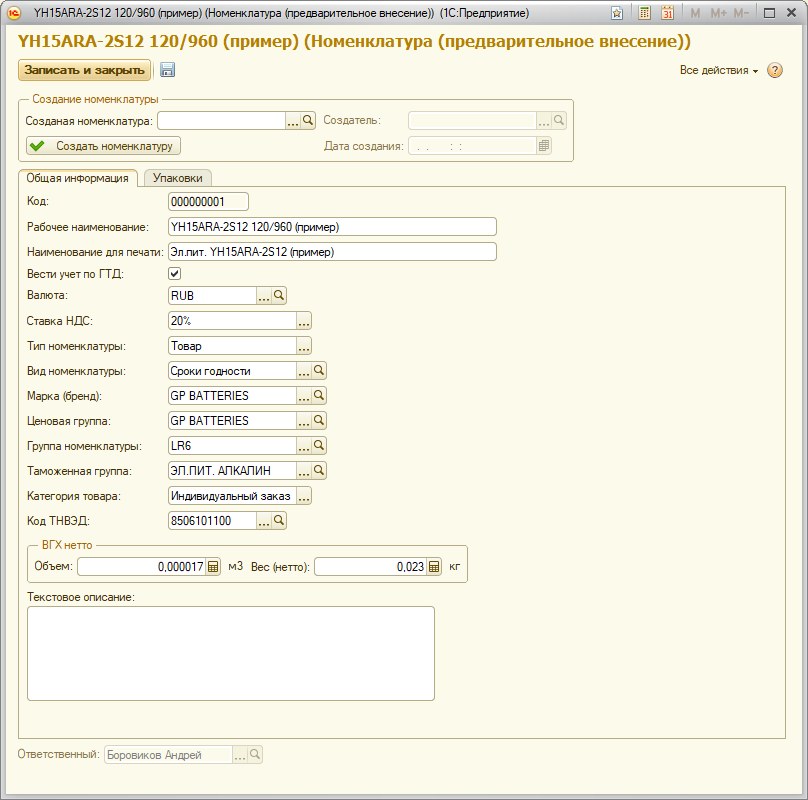The width and height of the screenshot is (808, 800).
Task: Click magnifier beside Созданная номенклатура field
Action: click(308, 120)
